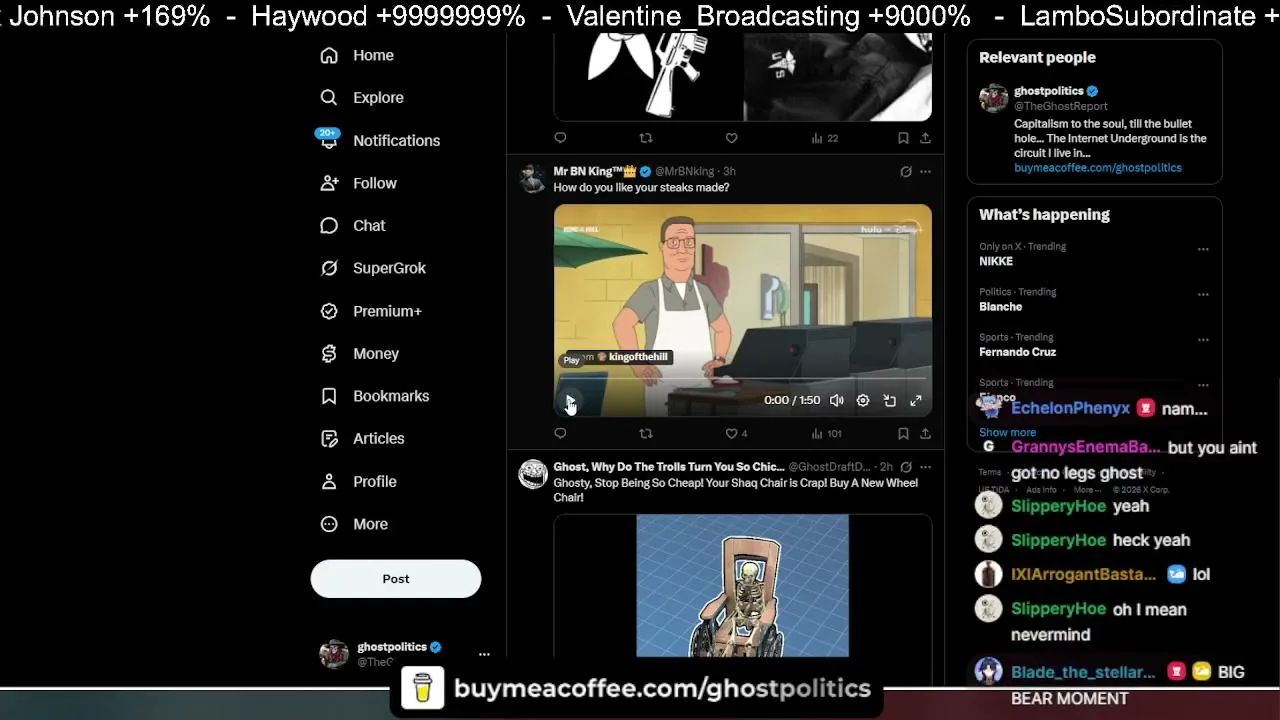Seek on the video progress bar
The height and width of the screenshot is (720, 1280).
743,381
